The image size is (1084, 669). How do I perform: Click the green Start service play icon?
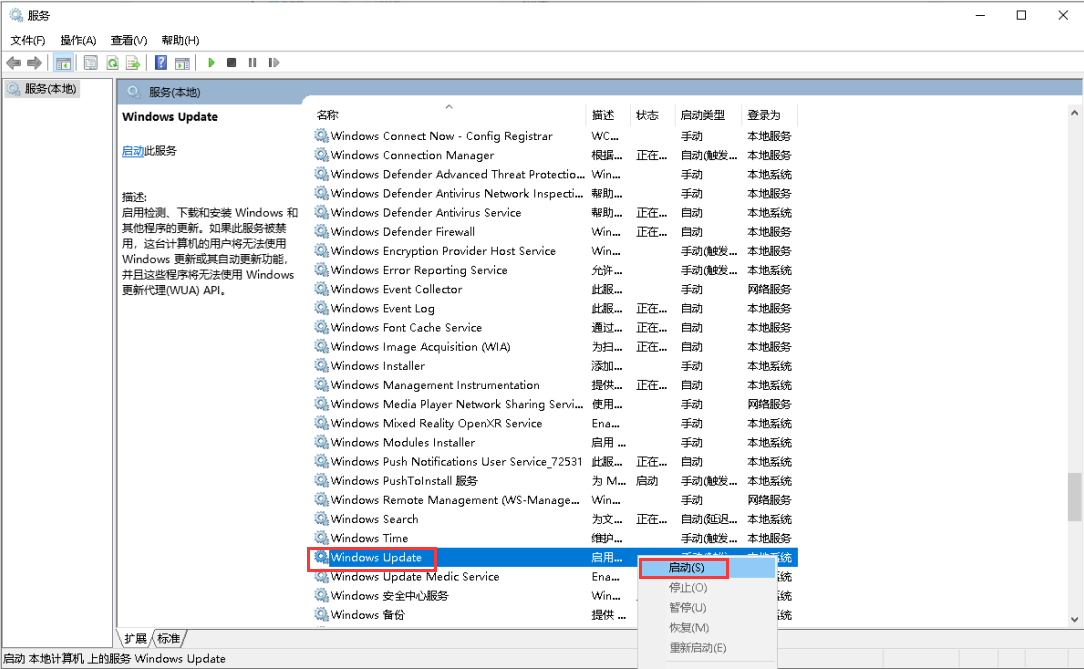click(212, 63)
